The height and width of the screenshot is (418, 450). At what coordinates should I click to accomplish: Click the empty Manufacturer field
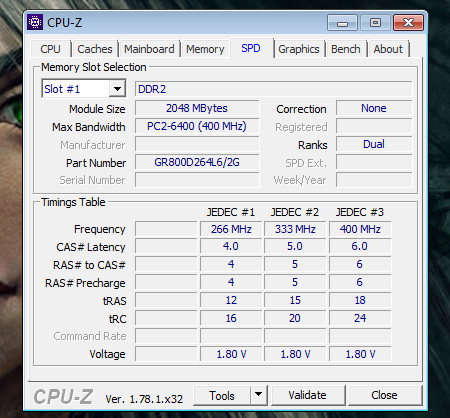click(x=197, y=145)
